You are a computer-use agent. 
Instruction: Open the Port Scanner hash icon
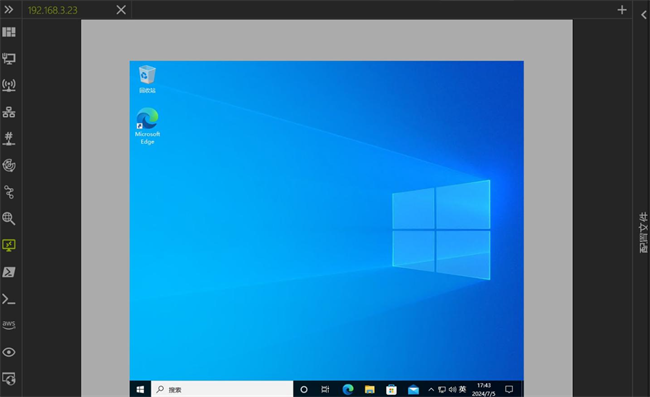[9, 138]
